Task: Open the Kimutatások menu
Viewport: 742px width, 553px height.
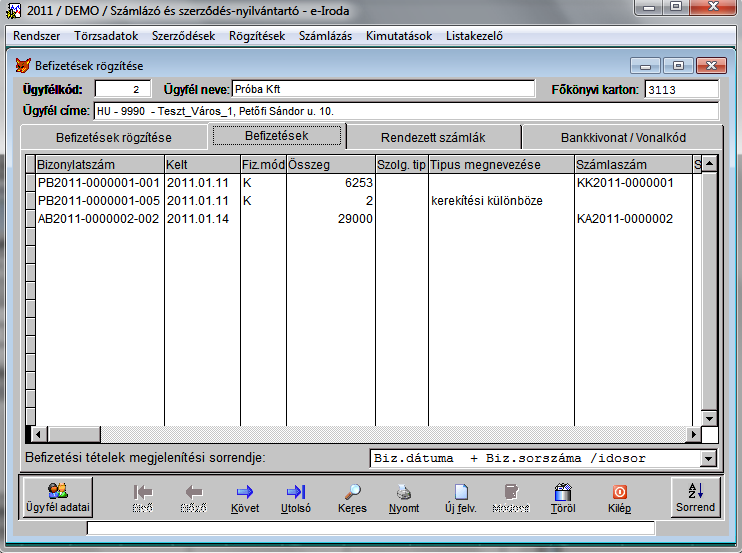Action: tap(398, 36)
